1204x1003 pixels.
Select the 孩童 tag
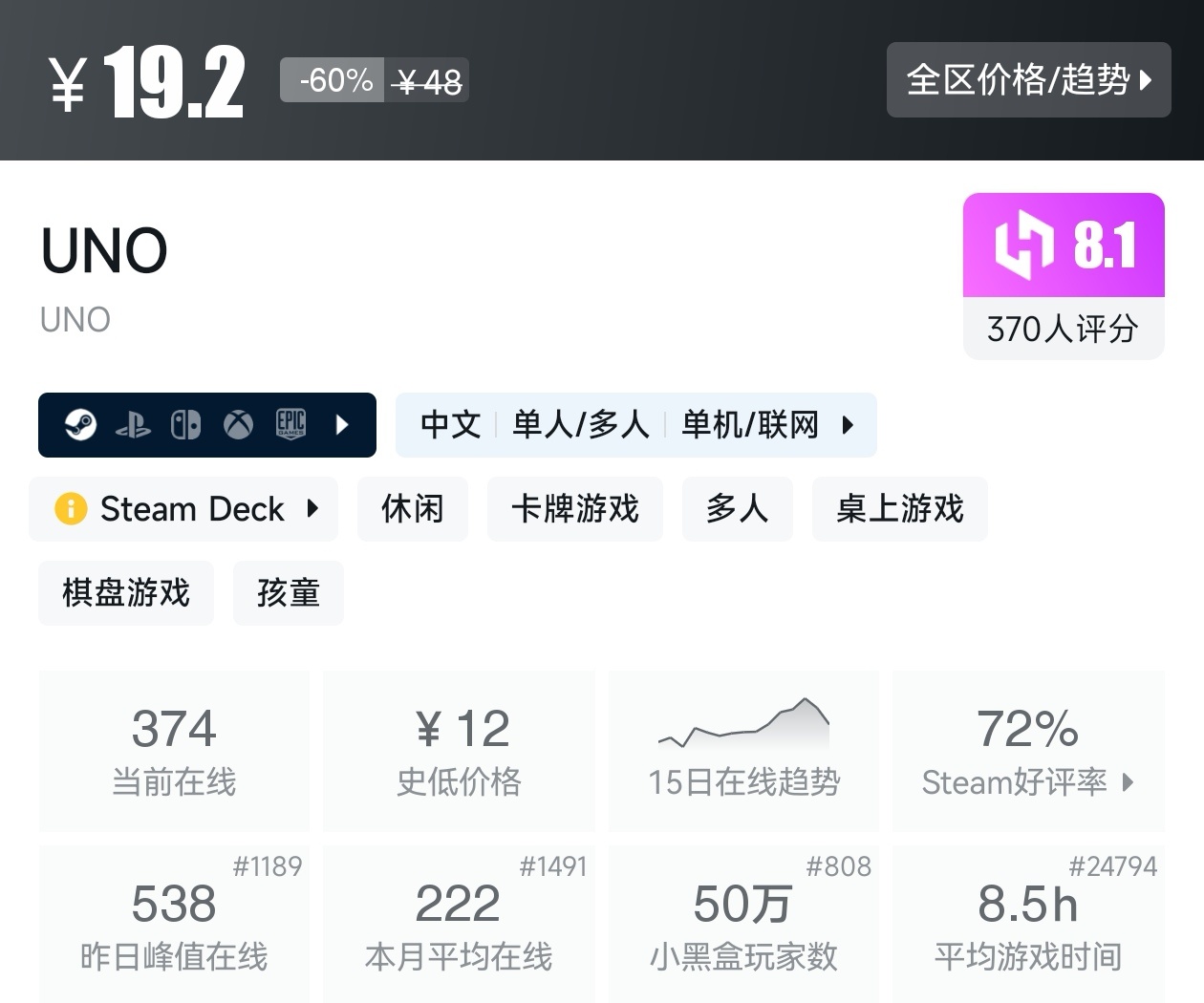coord(289,593)
